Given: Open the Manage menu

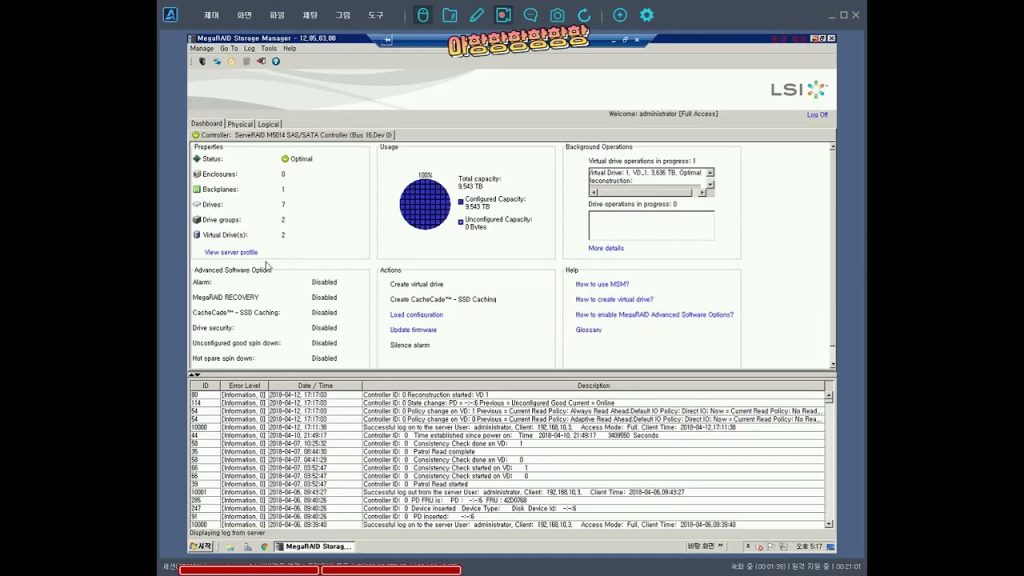Looking at the screenshot, I should (x=202, y=48).
